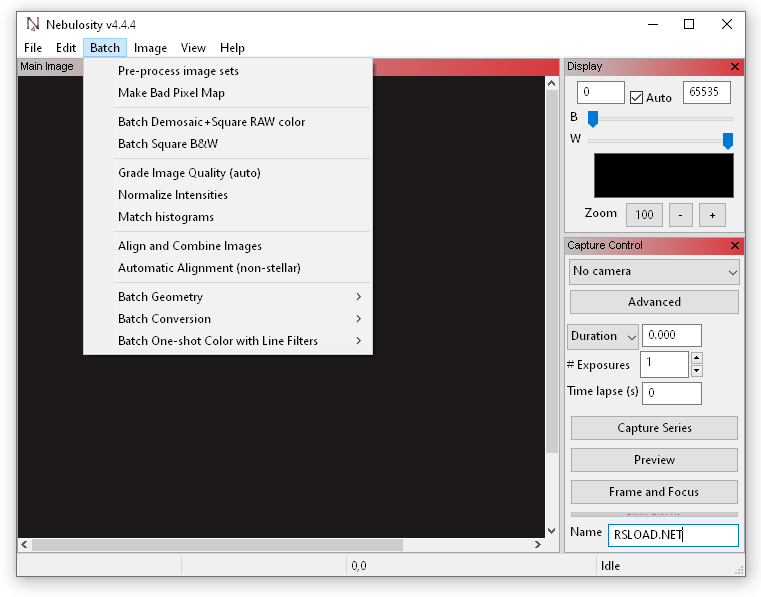Close the Capture Control panel
Viewport: 761px width, 597px height.
point(735,246)
